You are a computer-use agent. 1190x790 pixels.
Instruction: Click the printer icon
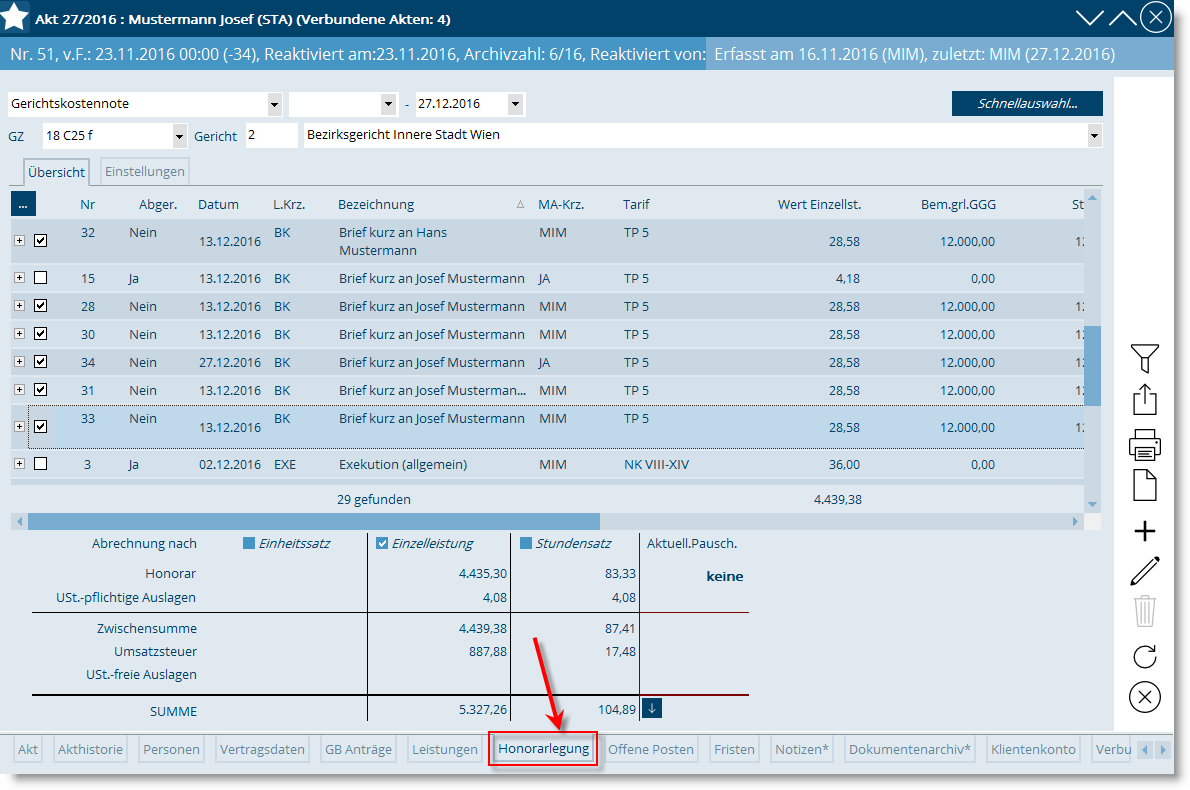[1144, 445]
